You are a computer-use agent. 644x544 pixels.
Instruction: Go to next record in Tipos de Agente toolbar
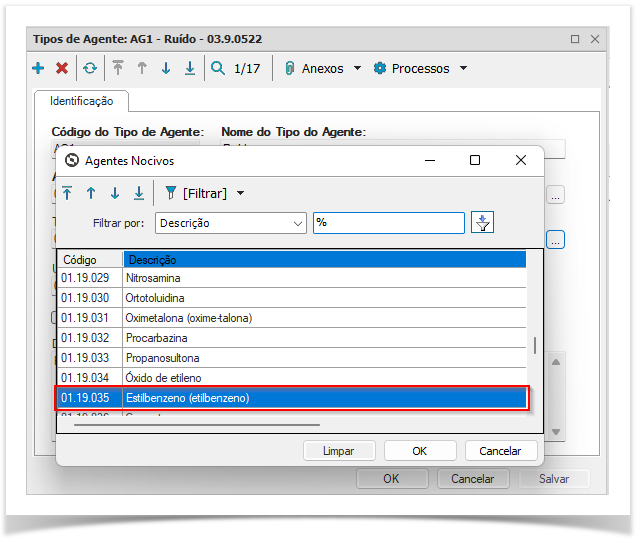click(166, 68)
